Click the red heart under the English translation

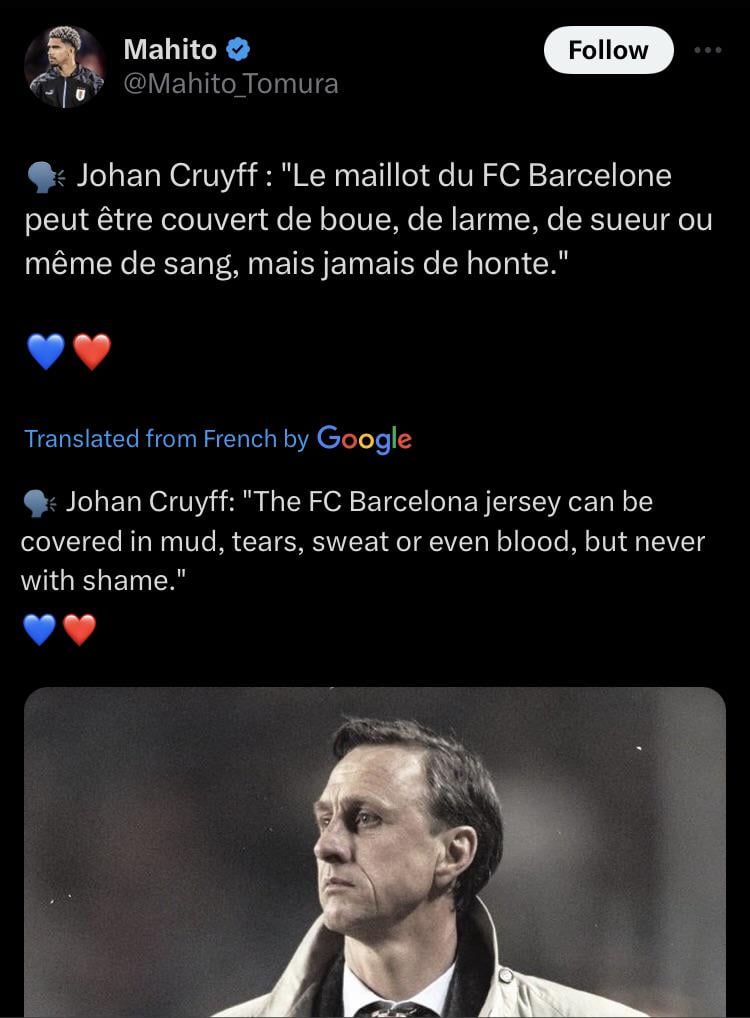coord(78,629)
